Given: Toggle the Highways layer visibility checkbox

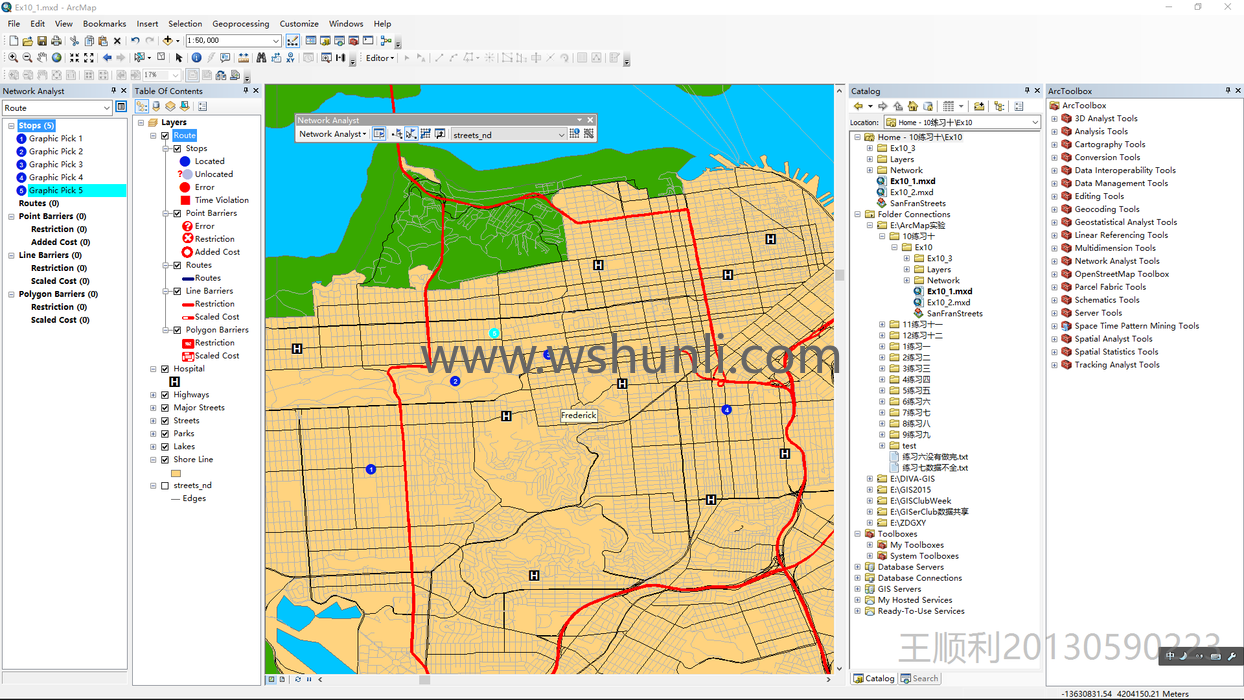Looking at the screenshot, I should click(165, 395).
